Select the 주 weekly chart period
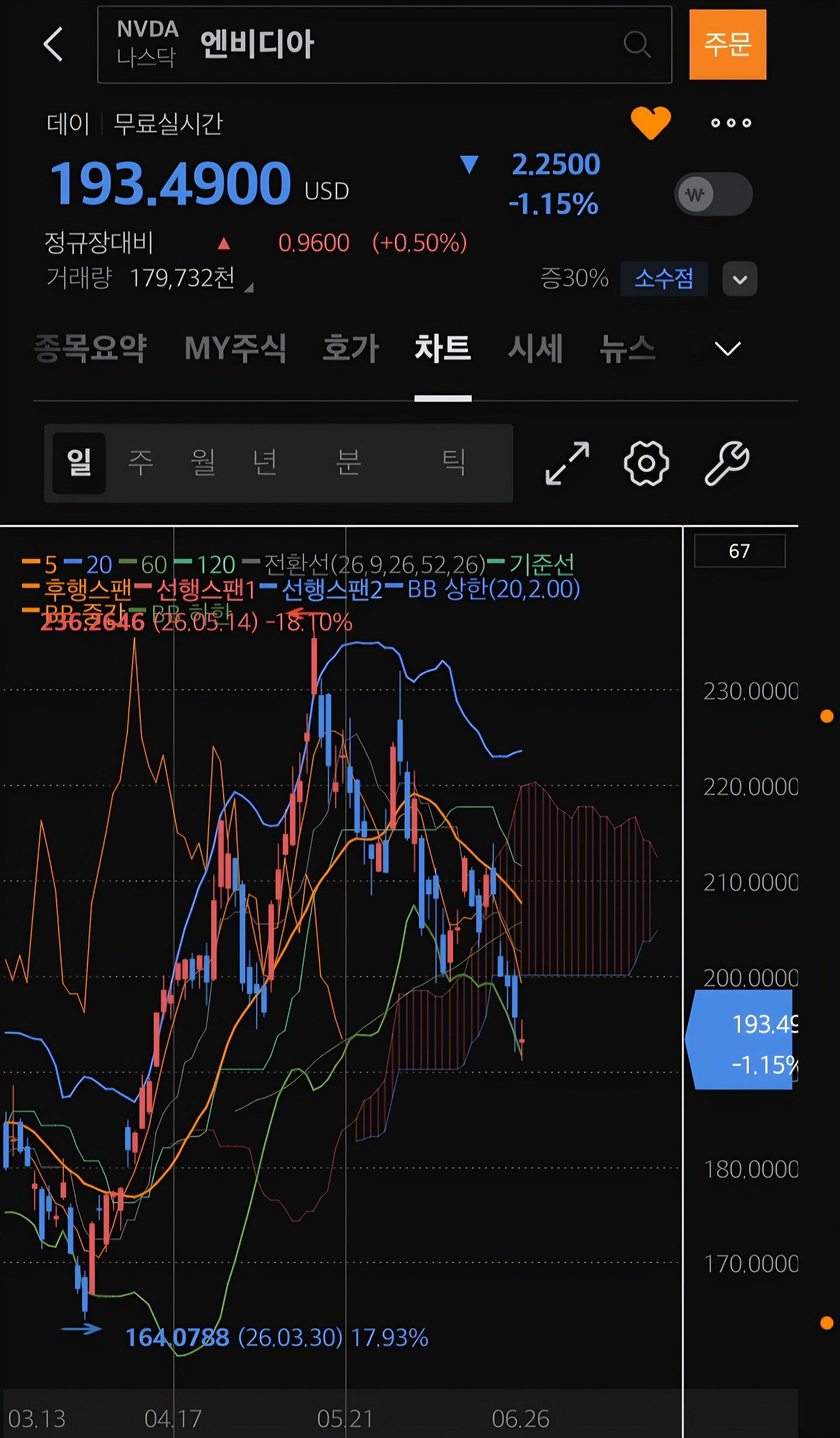 (x=141, y=463)
